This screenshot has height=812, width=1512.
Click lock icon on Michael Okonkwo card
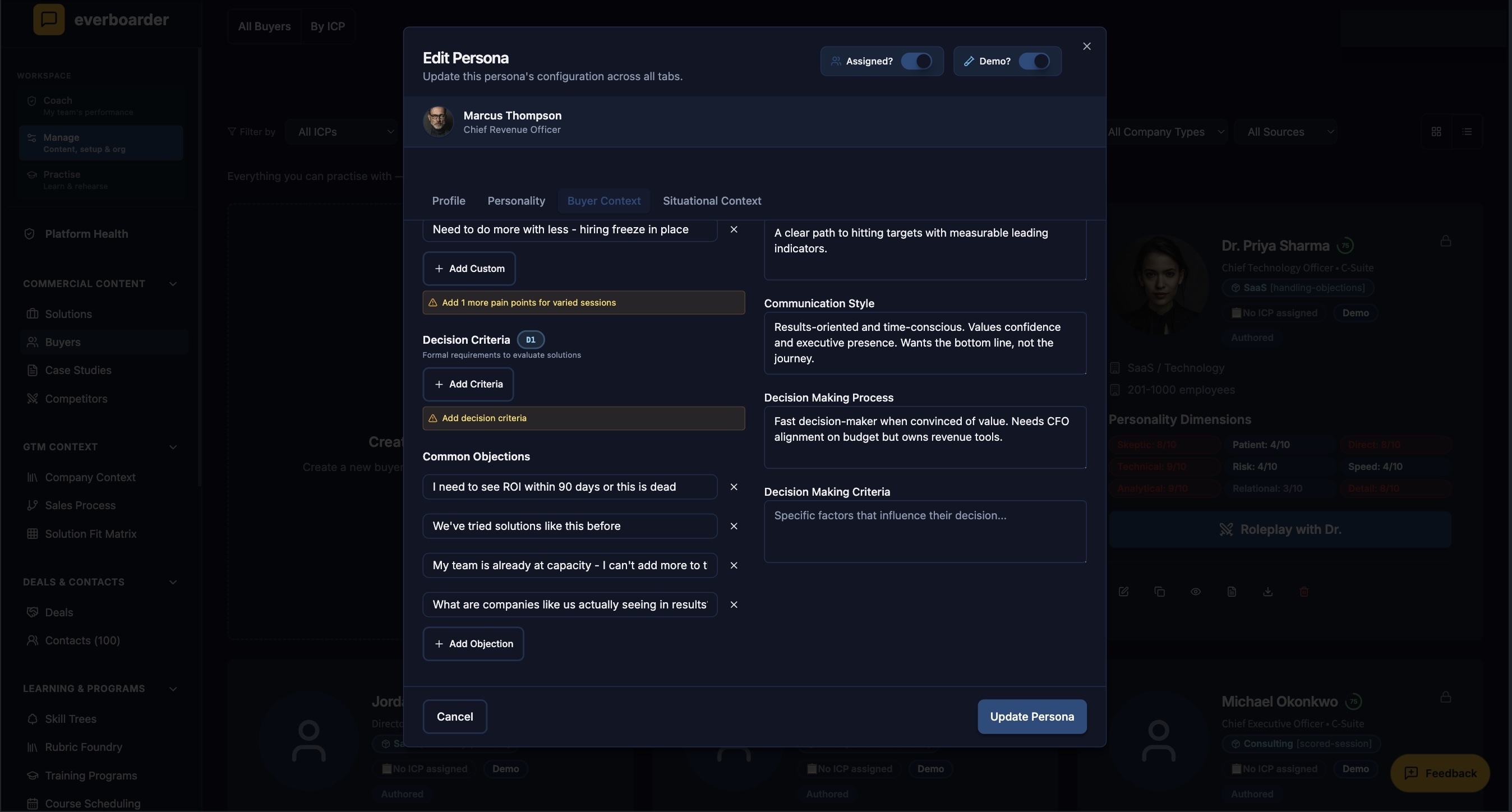click(1446, 696)
